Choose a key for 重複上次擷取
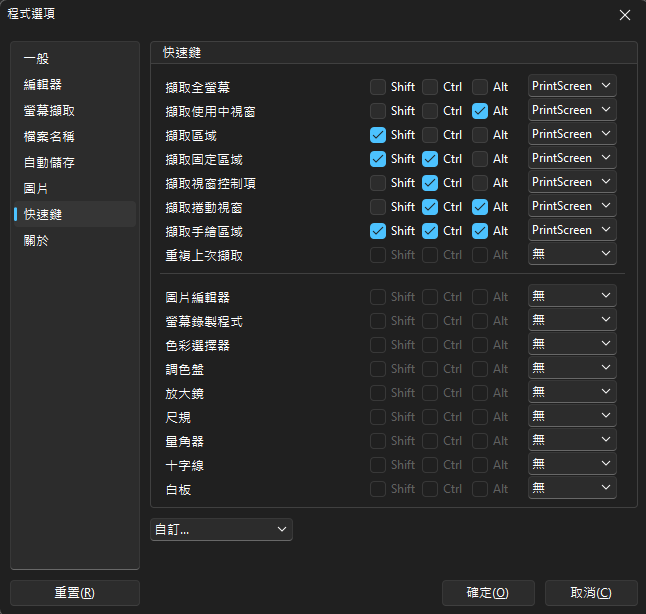The height and width of the screenshot is (614, 646). coord(572,253)
